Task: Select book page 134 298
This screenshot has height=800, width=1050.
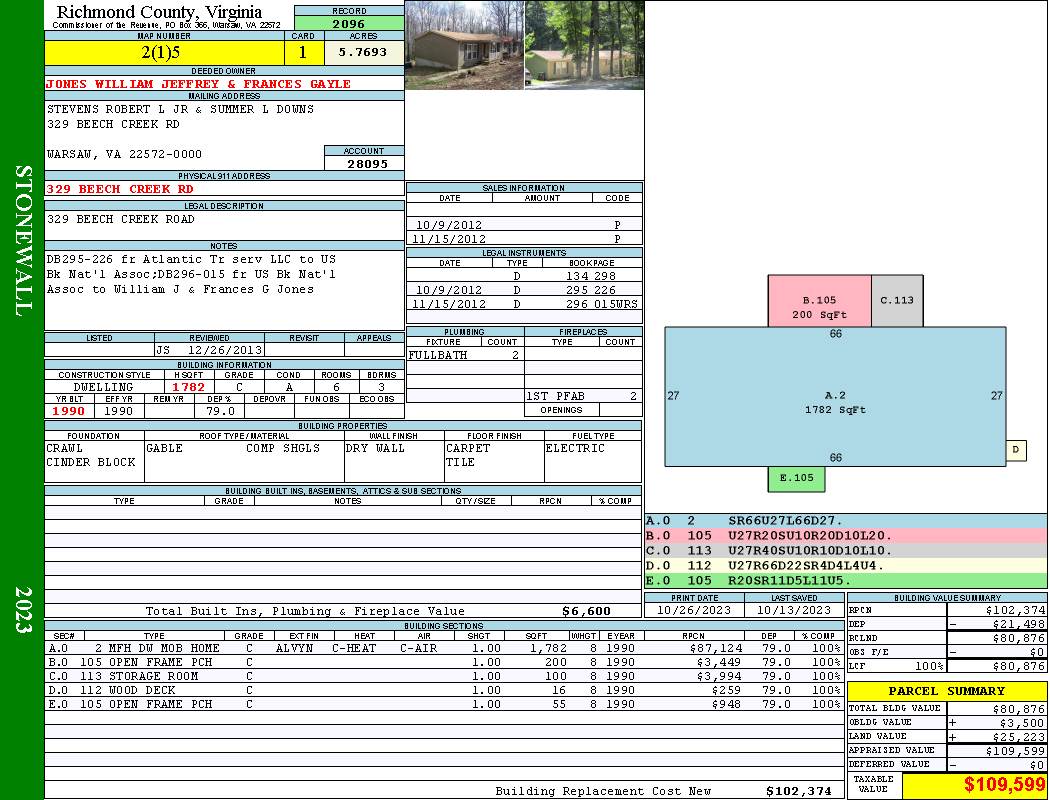Action: coord(591,276)
